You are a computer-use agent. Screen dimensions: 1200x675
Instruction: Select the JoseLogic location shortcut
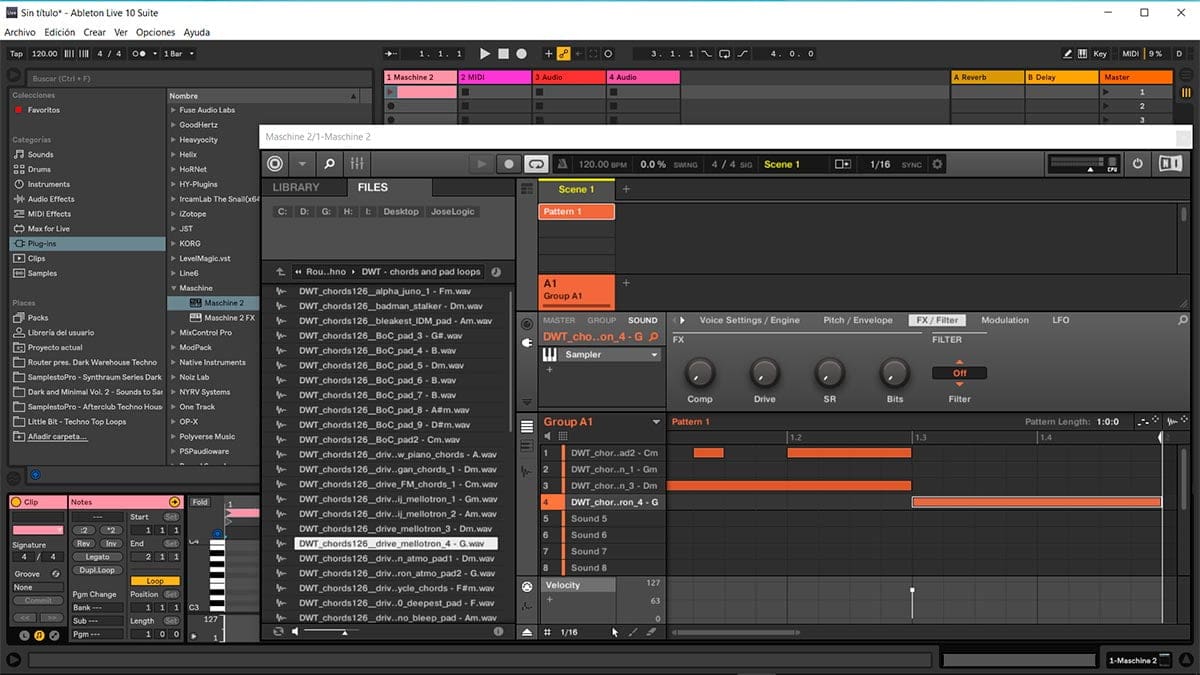[453, 212]
